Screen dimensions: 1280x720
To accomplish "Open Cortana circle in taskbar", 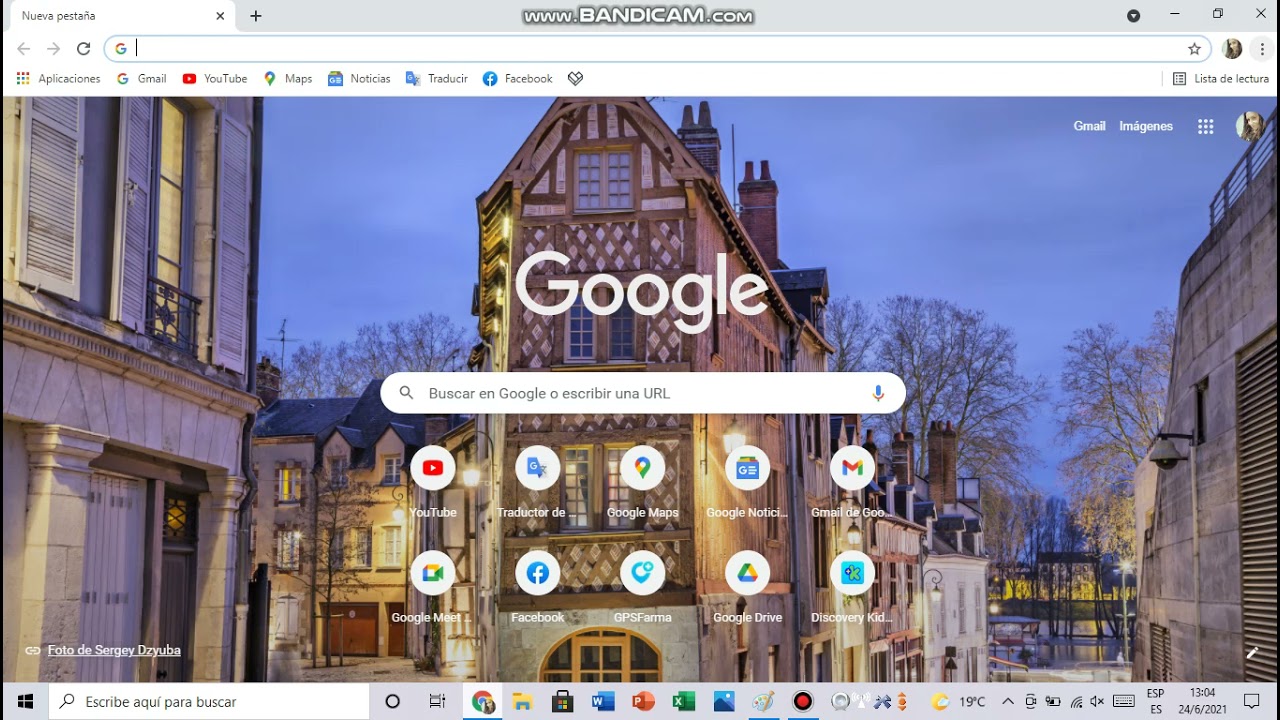I will click(393, 701).
